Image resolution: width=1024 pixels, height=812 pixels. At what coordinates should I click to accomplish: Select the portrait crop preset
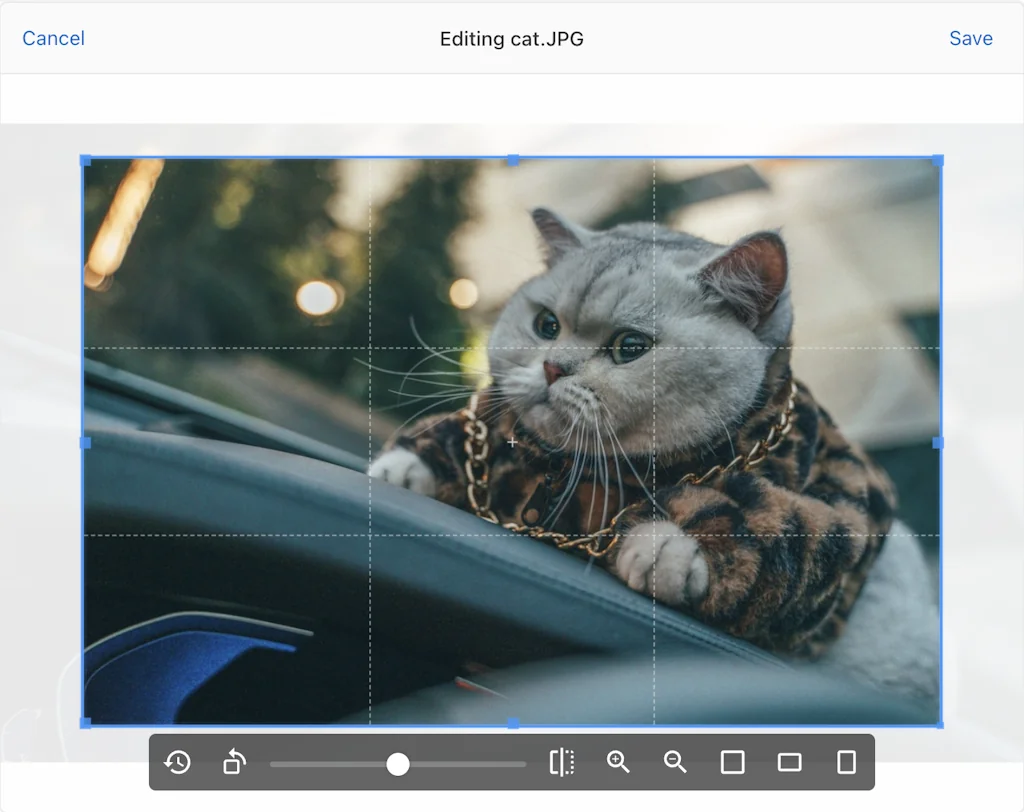coord(845,762)
